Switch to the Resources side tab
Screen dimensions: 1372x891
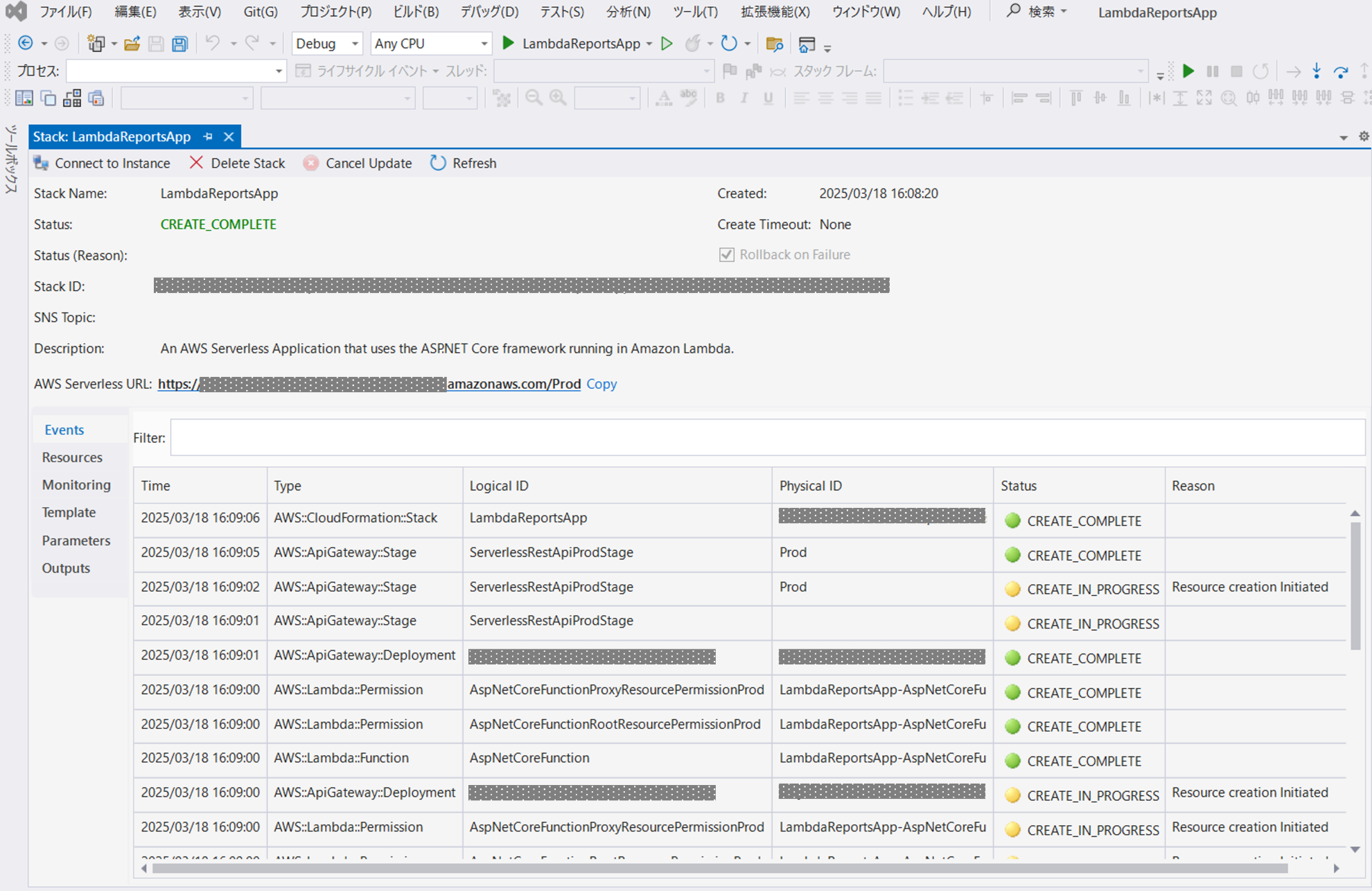tap(72, 457)
